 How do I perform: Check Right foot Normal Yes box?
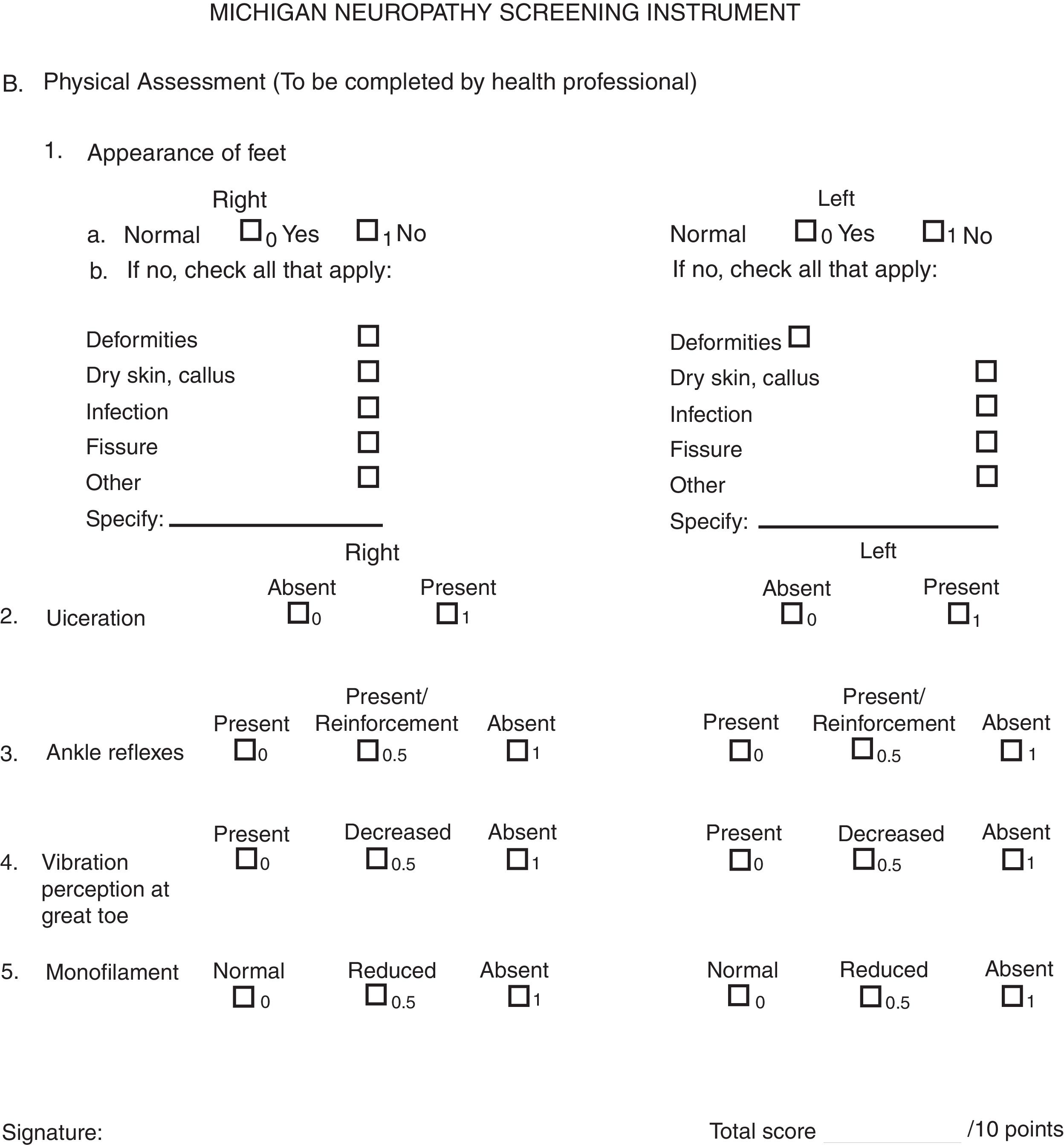point(251,230)
